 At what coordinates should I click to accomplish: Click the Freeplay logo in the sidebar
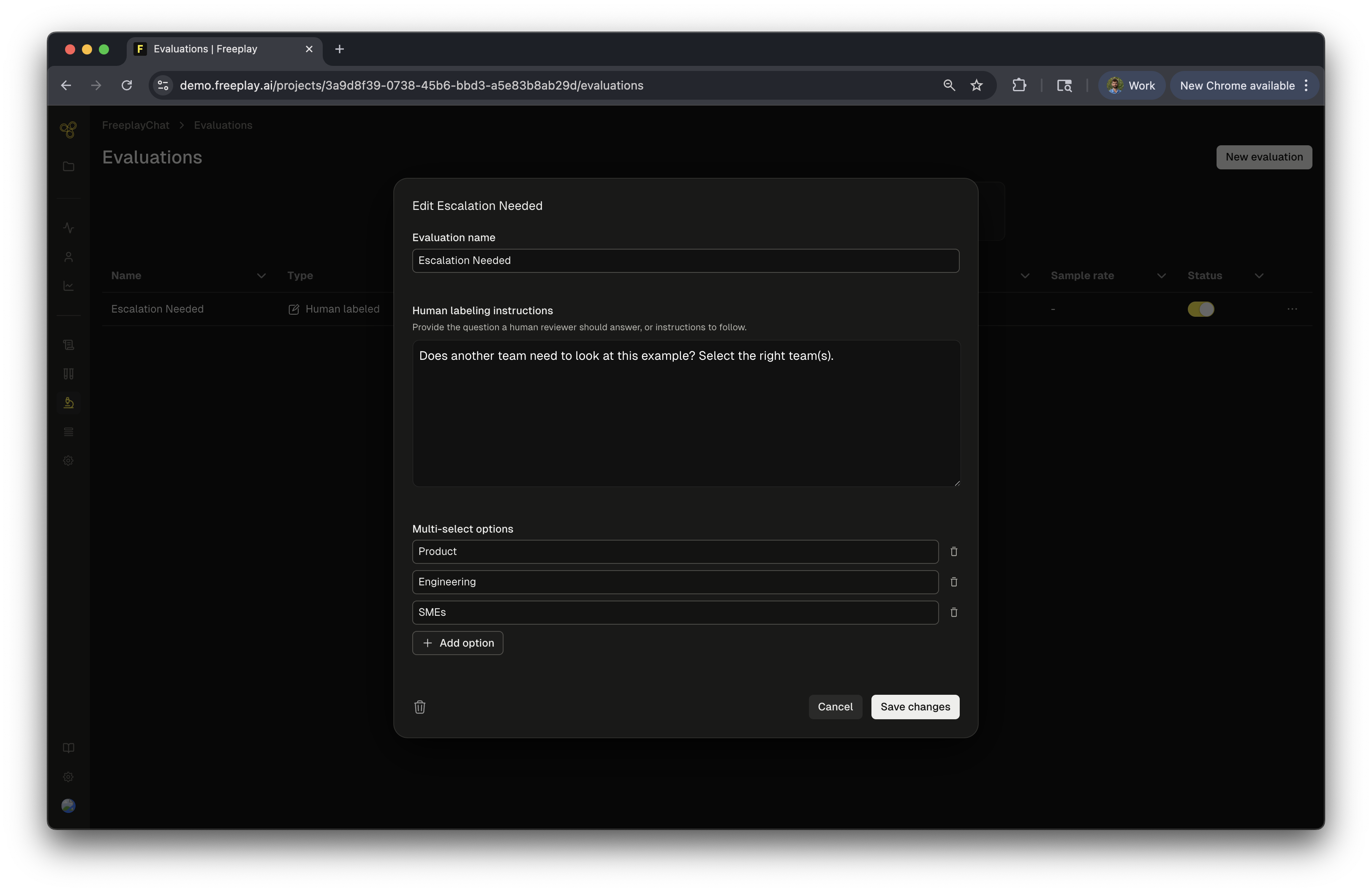68,129
